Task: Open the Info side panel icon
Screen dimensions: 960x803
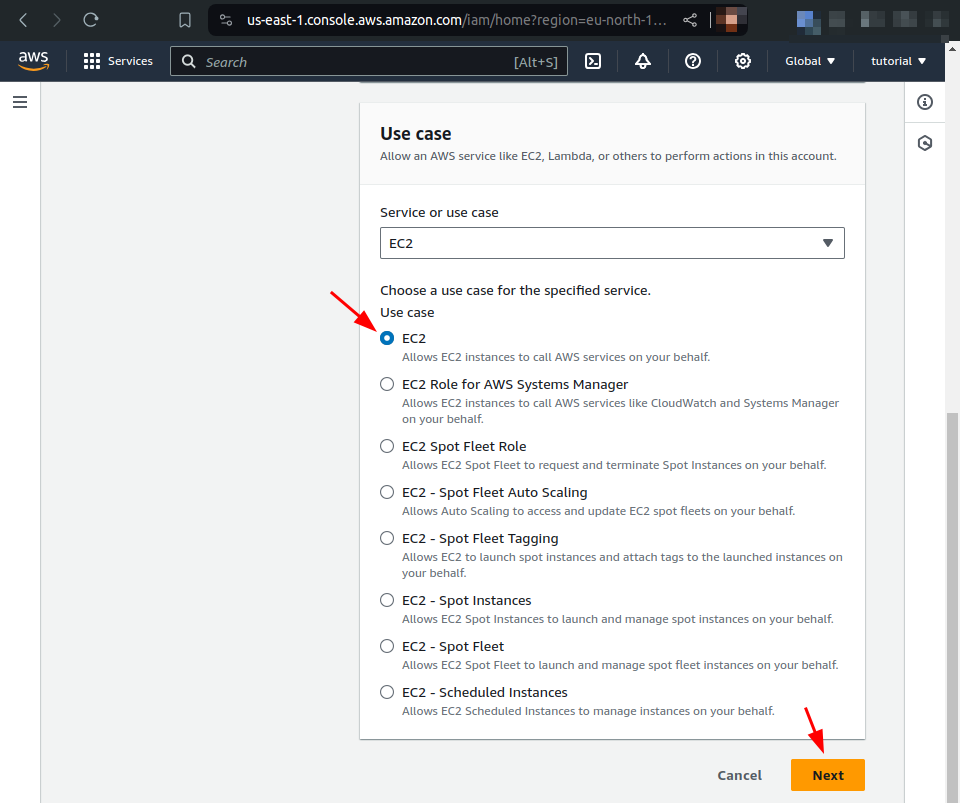Action: click(x=925, y=102)
